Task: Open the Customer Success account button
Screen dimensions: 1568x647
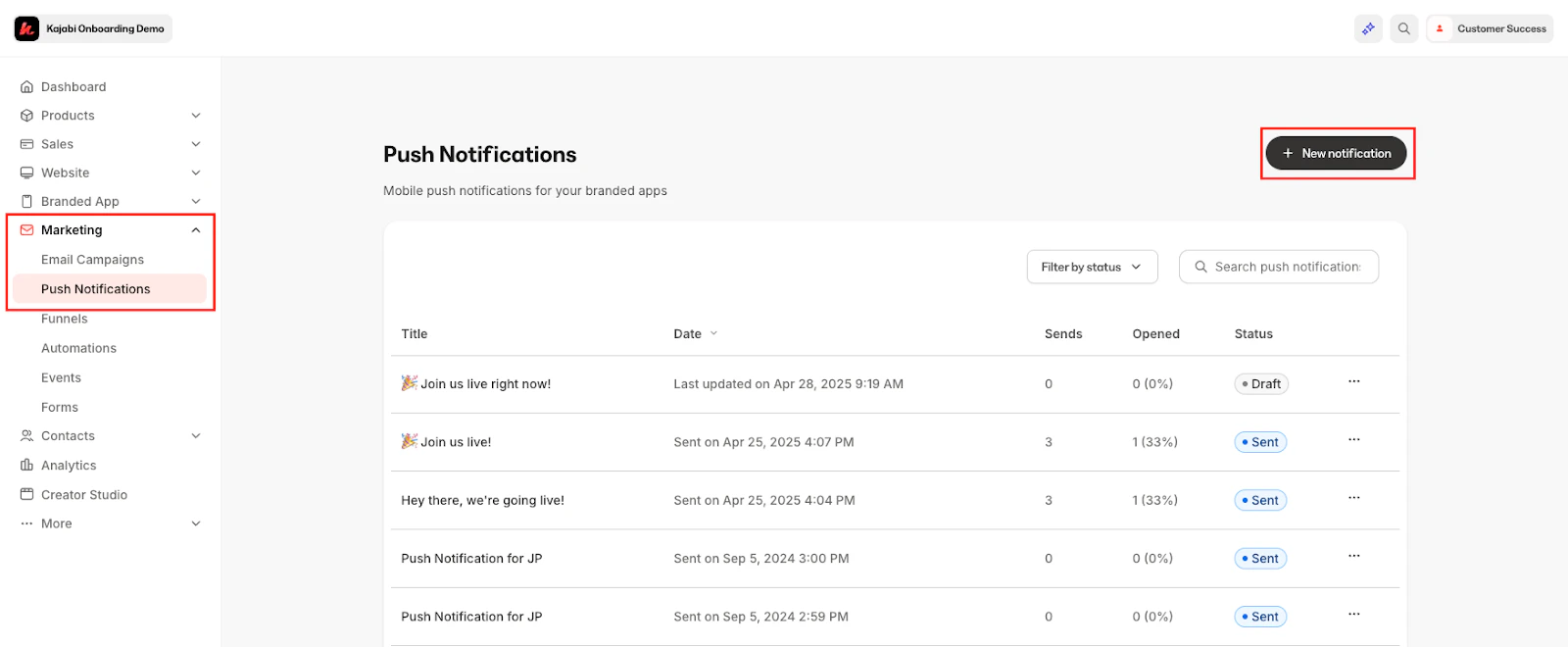Action: [1490, 28]
